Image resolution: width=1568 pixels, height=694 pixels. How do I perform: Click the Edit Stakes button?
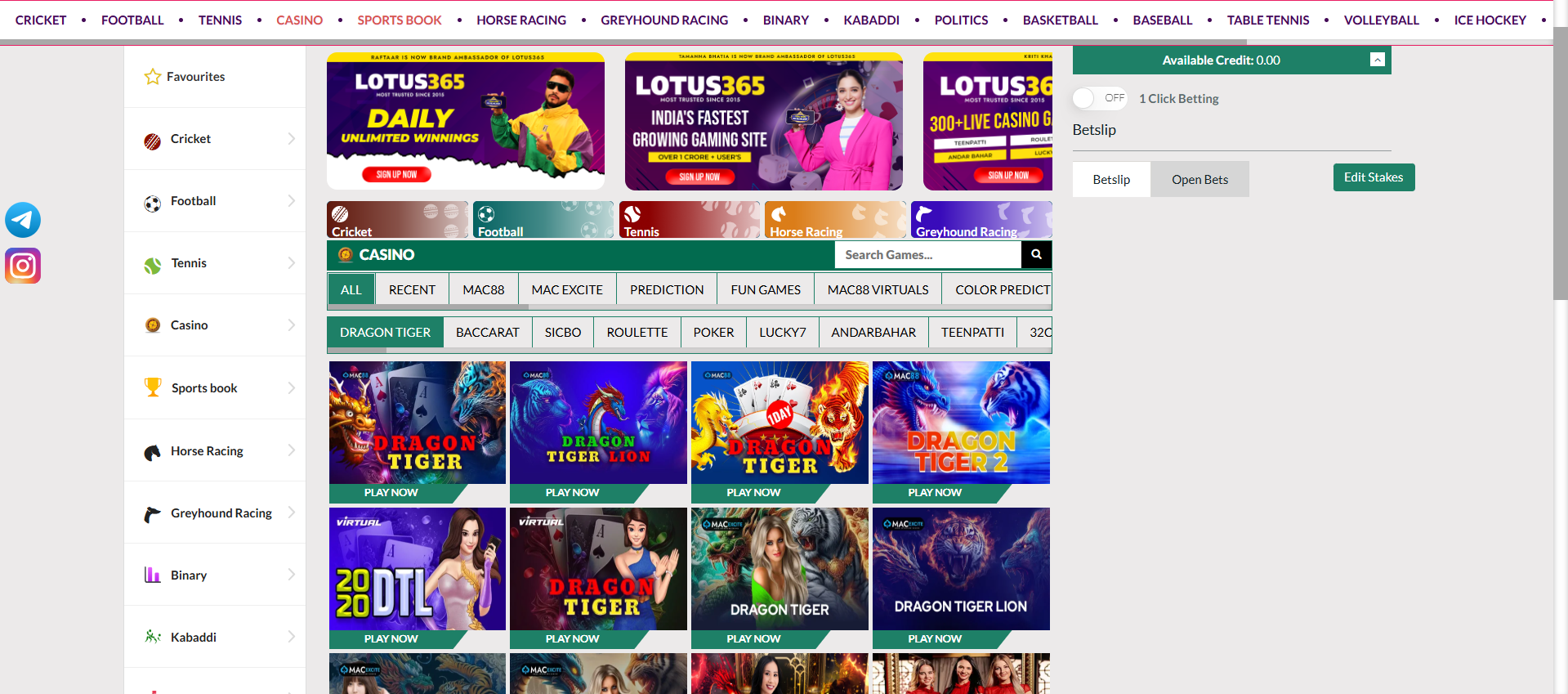(x=1374, y=177)
